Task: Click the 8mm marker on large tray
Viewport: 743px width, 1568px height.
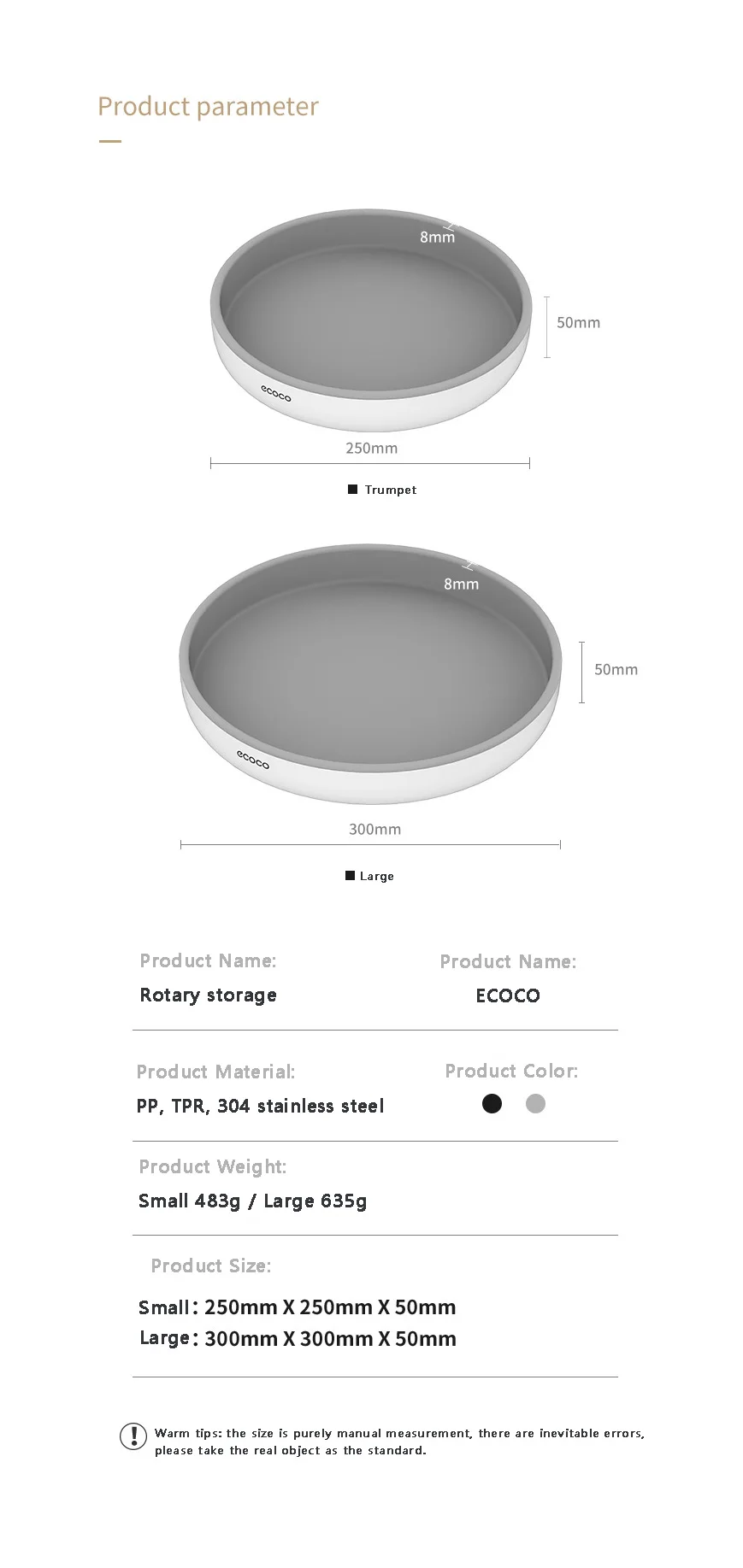Action: [x=462, y=584]
